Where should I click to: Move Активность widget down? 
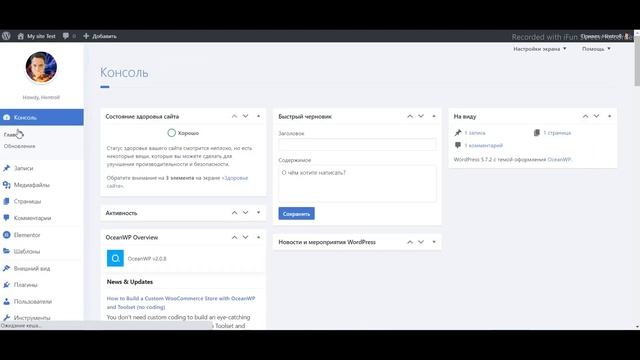pos(245,213)
